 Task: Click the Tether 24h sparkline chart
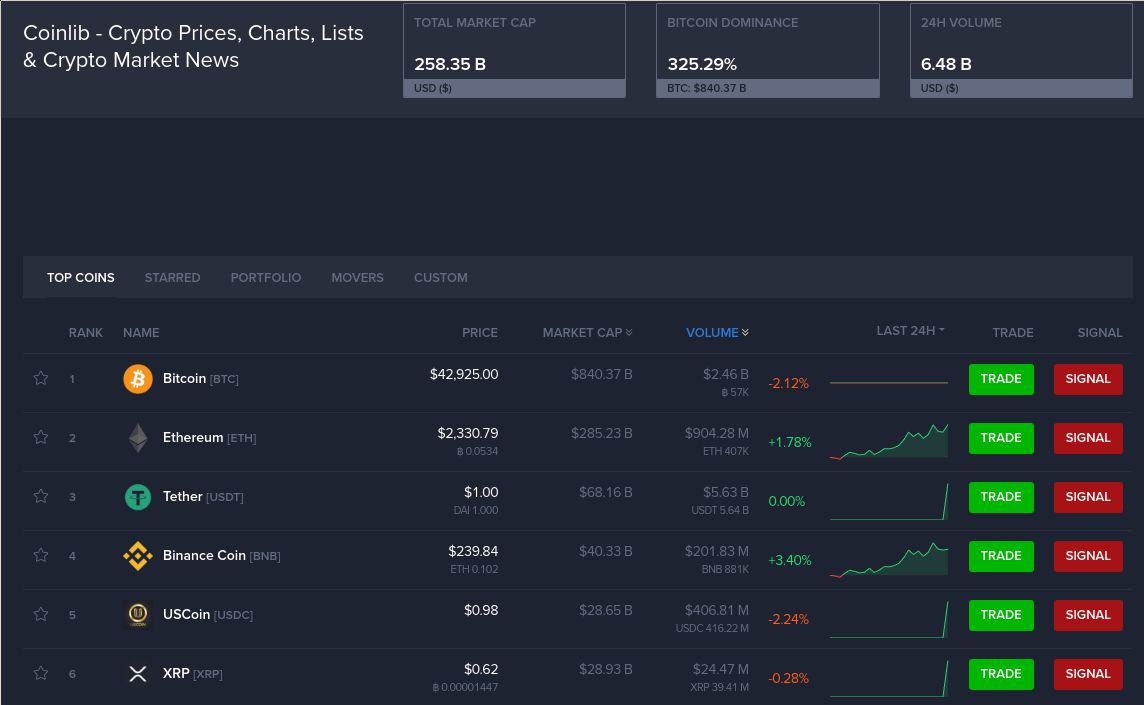(x=889, y=501)
